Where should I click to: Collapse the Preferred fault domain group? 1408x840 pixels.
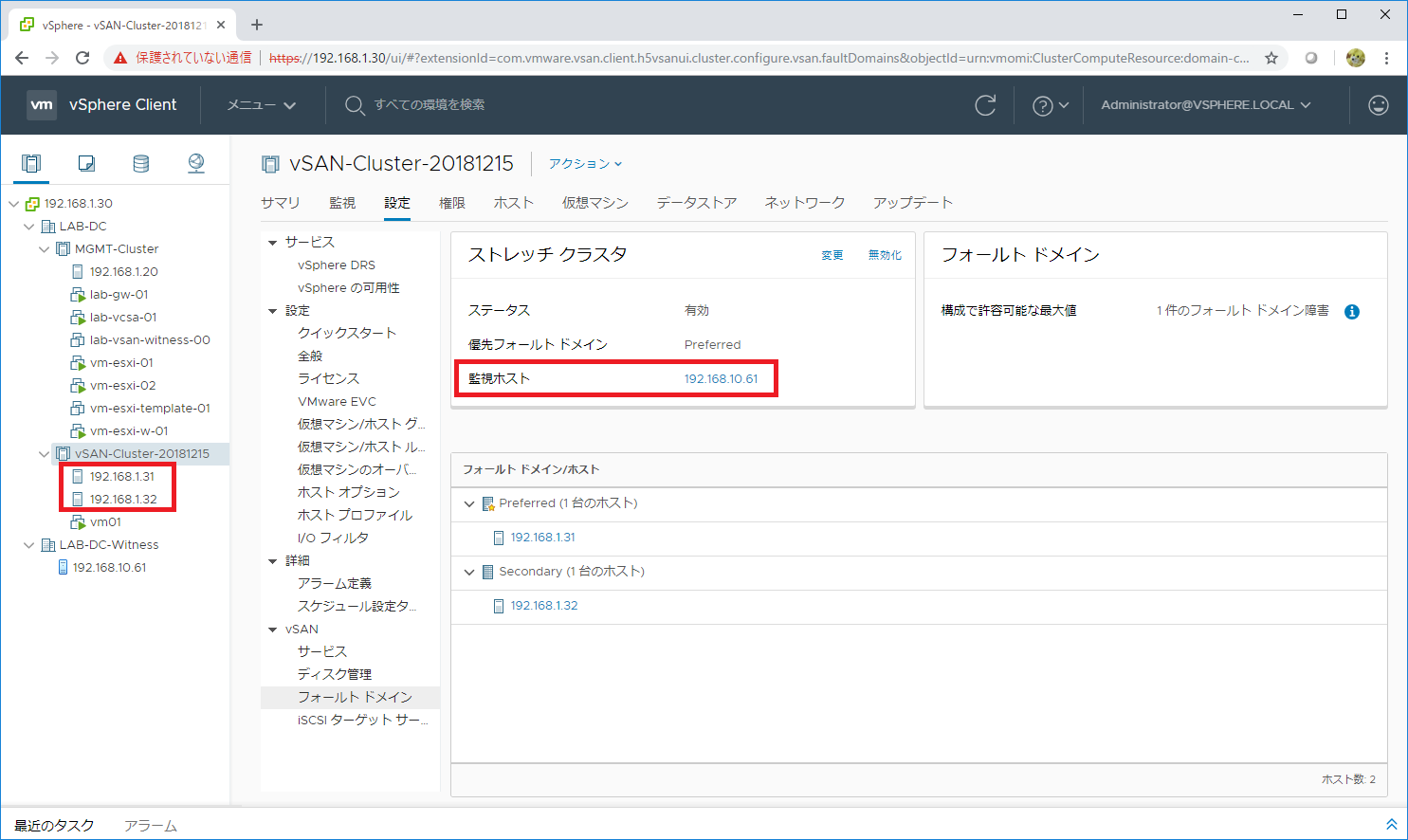point(469,503)
